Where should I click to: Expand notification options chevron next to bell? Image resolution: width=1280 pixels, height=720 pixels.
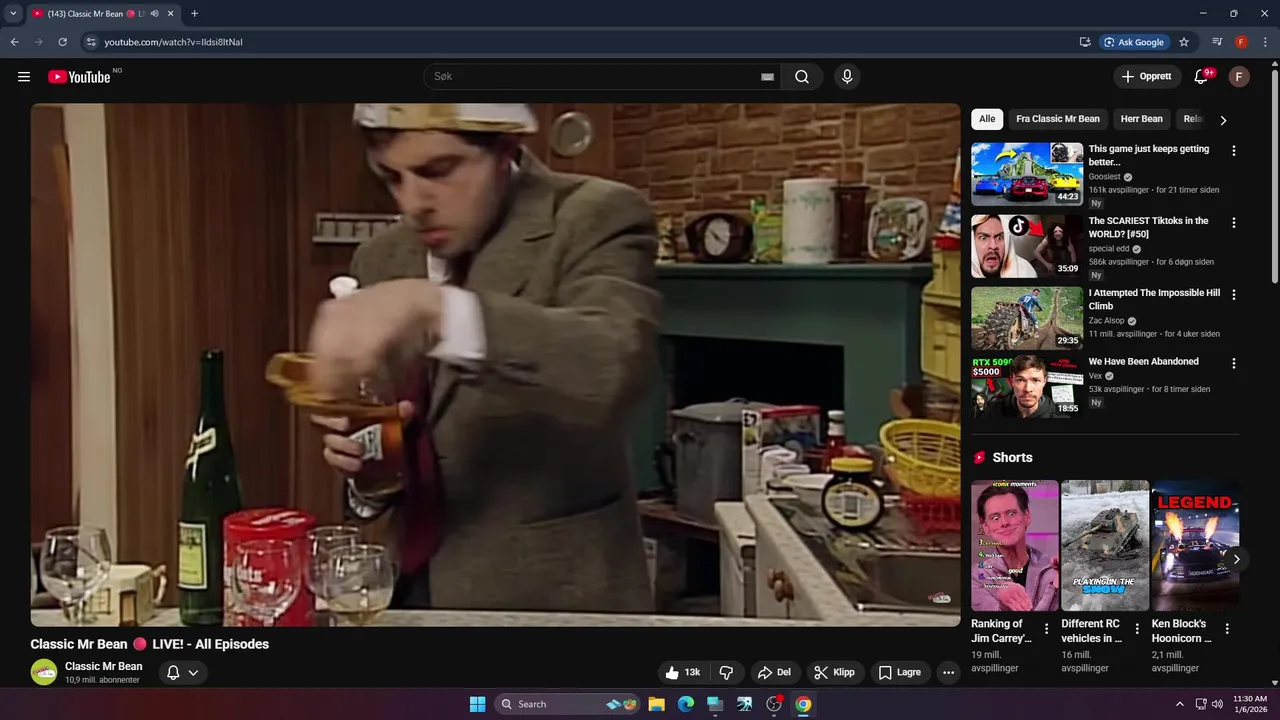[x=193, y=673]
